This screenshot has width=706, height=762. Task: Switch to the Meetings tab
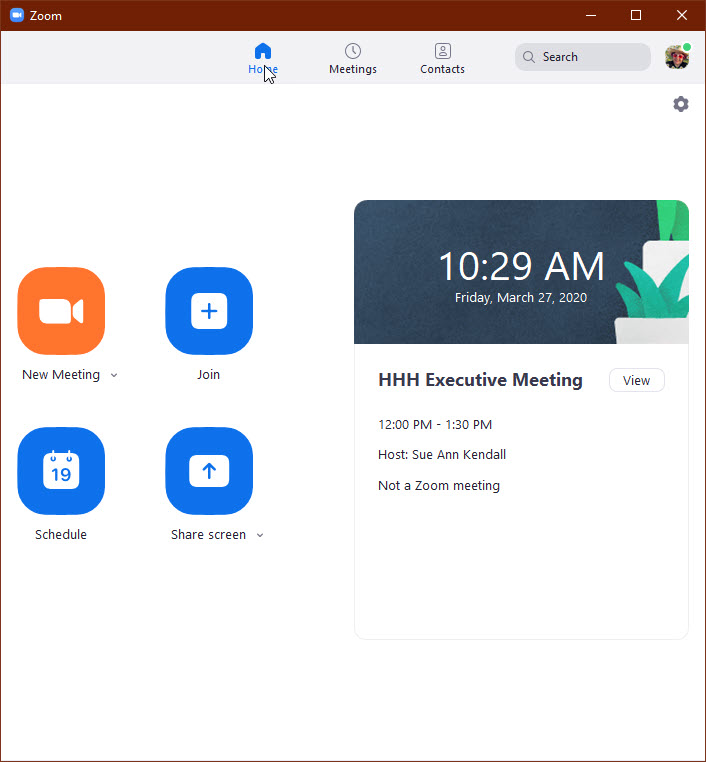pos(353,58)
